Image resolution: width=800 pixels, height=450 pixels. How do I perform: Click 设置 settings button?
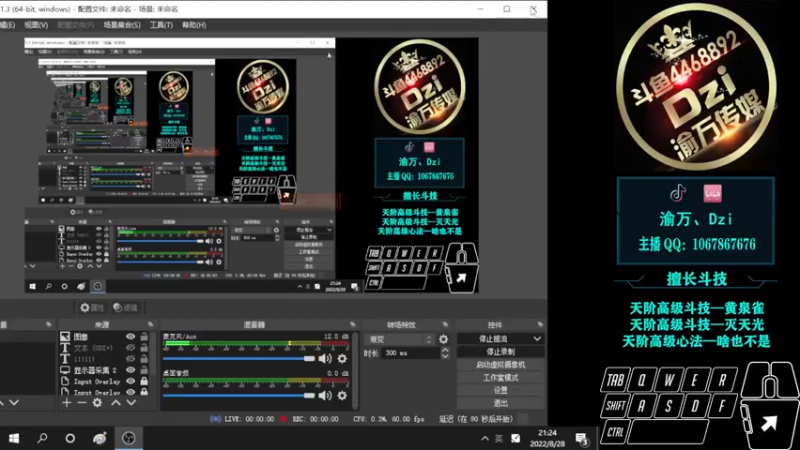pyautogui.click(x=500, y=390)
